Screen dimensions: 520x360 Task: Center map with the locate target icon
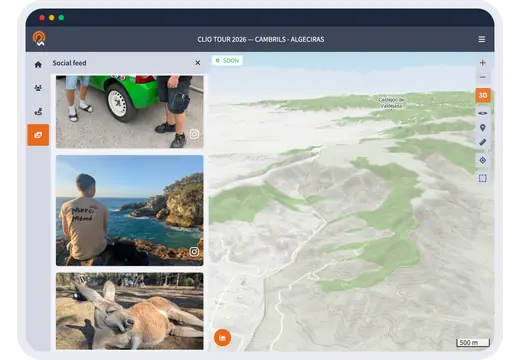pyautogui.click(x=483, y=160)
